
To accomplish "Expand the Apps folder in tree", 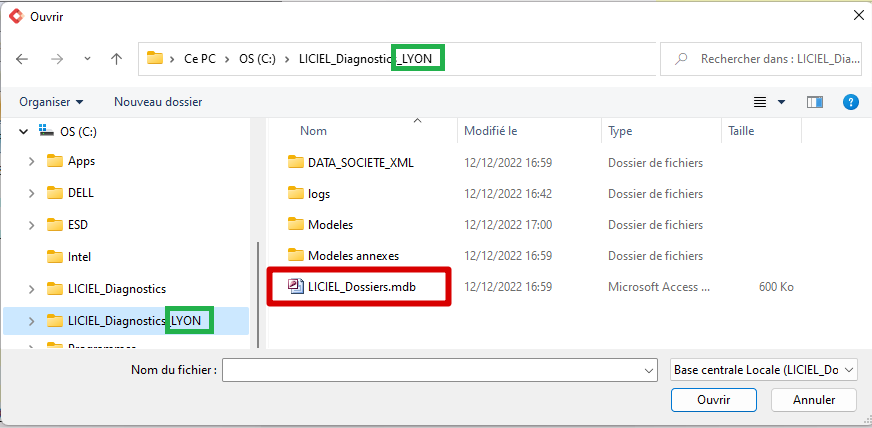I will [x=32, y=161].
